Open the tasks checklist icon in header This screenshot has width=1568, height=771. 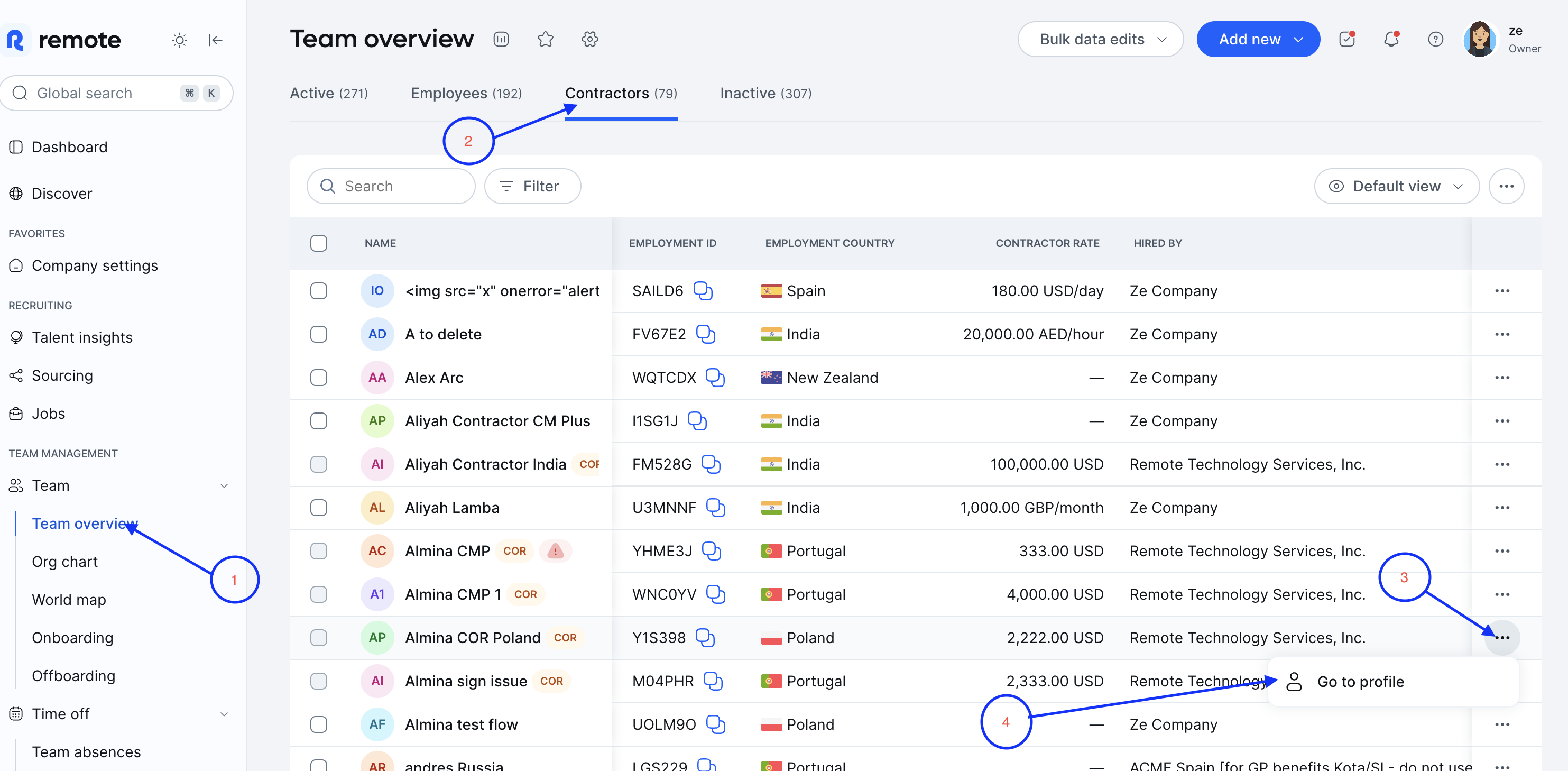[1347, 40]
